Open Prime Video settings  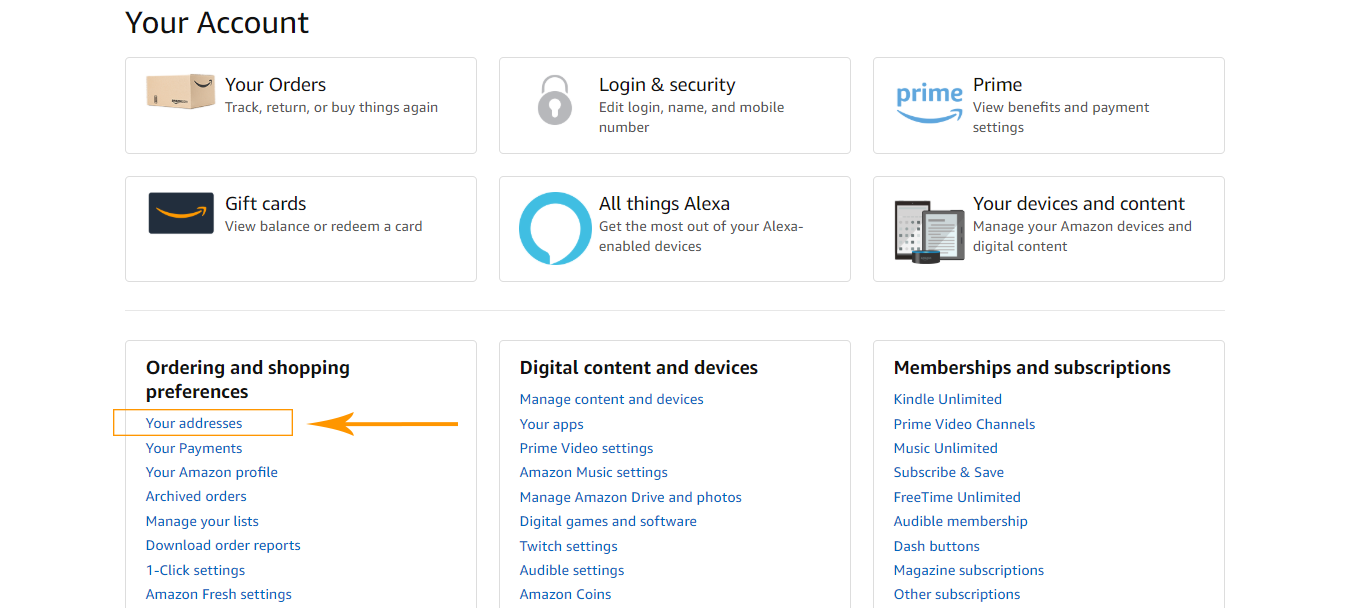point(587,448)
